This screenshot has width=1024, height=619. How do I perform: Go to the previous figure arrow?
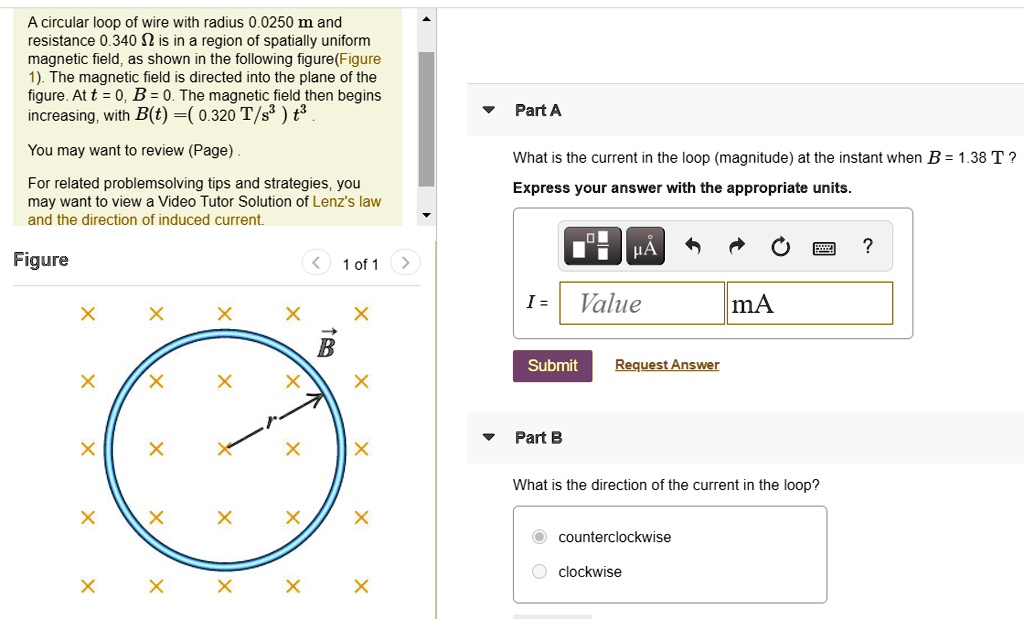click(316, 264)
